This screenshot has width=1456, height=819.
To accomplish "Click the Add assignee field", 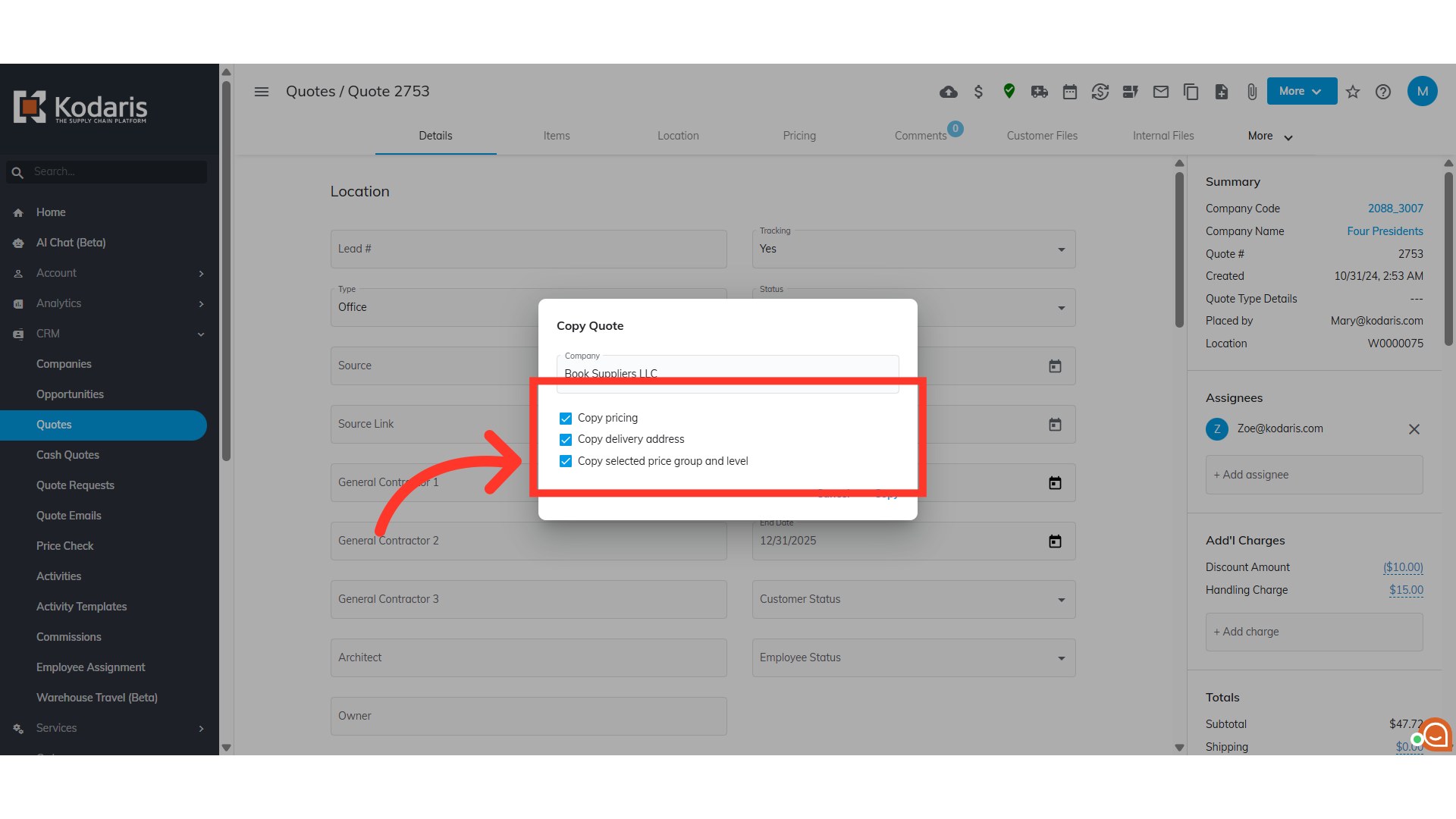I will point(1313,475).
